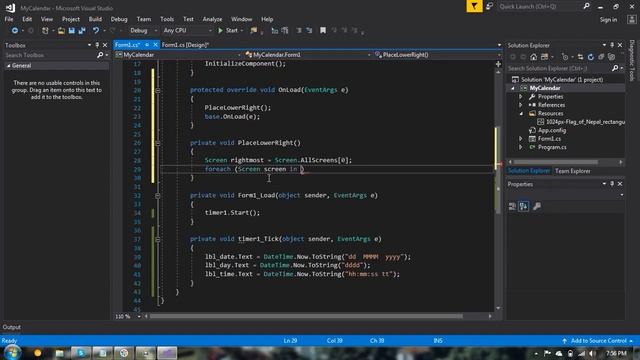The width and height of the screenshot is (640, 360).
Task: Click the Solution Explorer Home icon
Action: (x=533, y=57)
